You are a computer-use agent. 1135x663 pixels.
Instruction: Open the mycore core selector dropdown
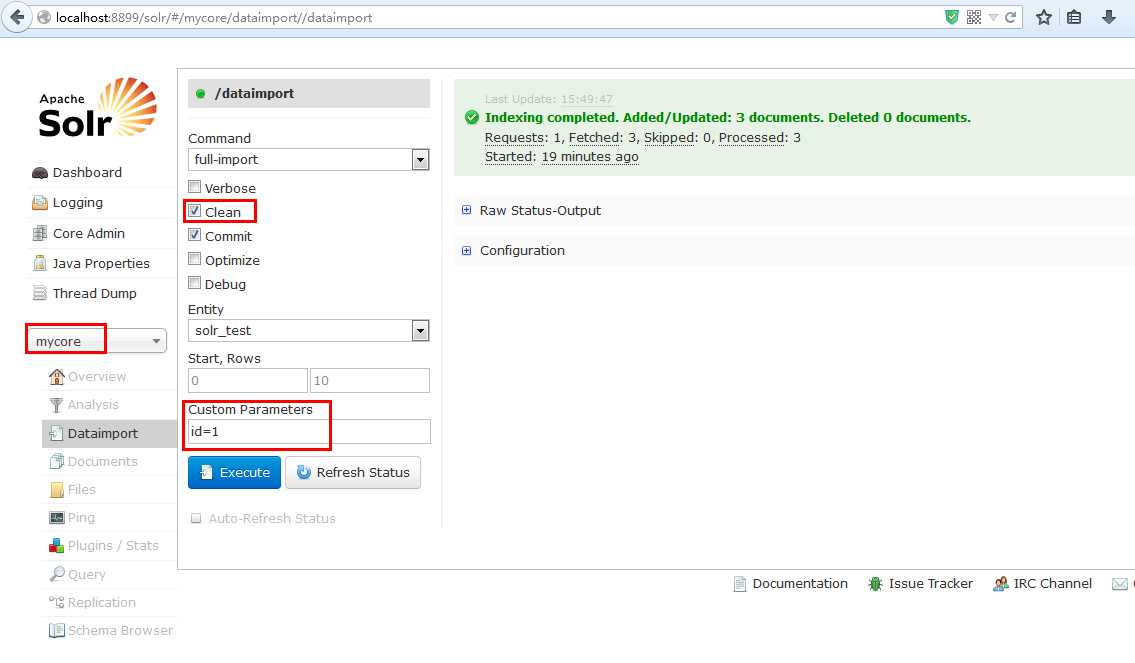(96, 341)
